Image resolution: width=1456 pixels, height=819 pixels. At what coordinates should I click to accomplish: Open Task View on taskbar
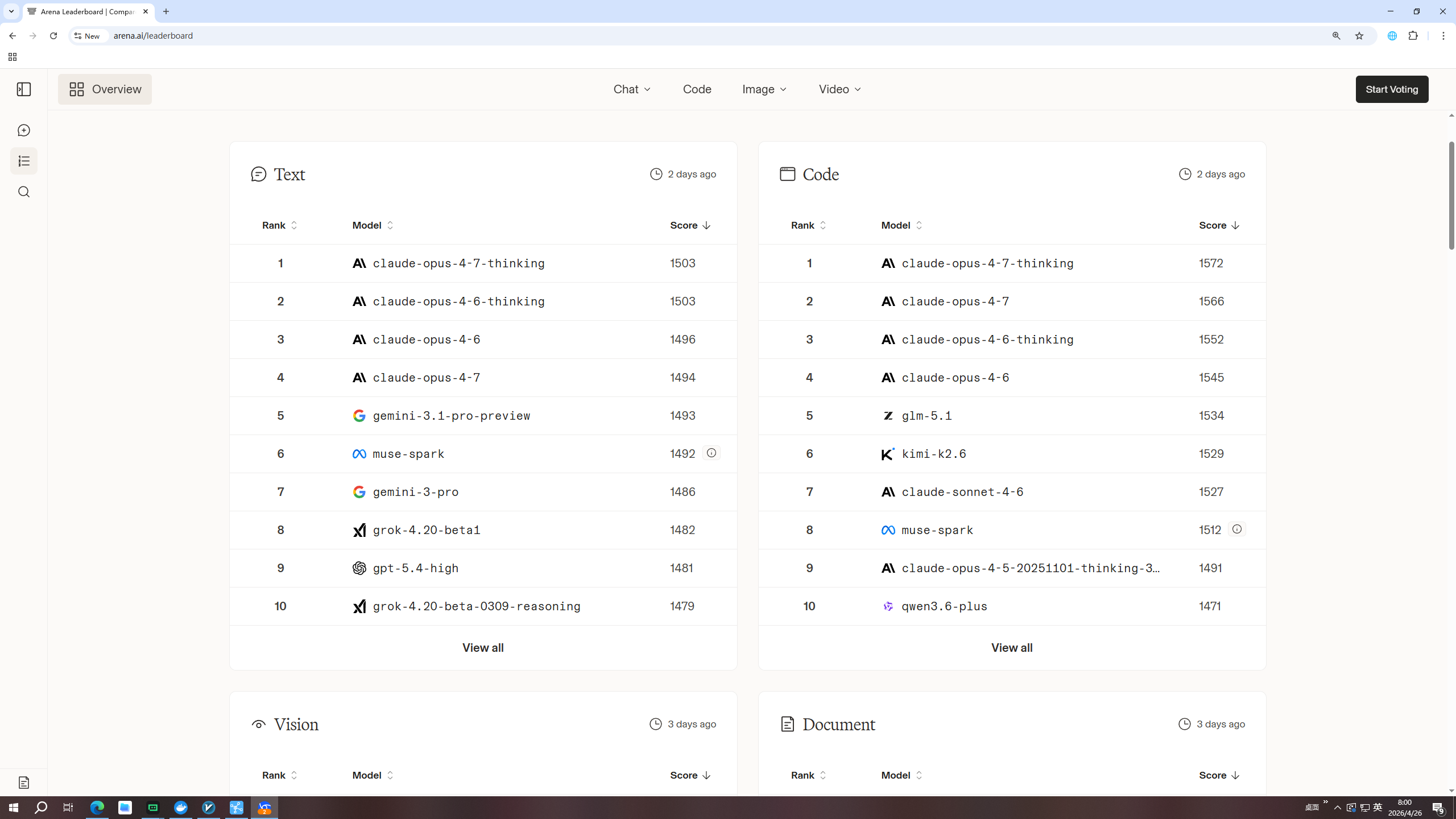pyautogui.click(x=68, y=808)
